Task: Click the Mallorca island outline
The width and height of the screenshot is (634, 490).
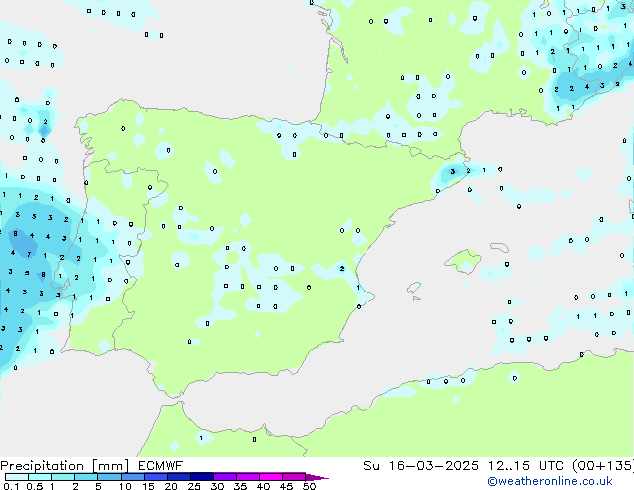Action: (x=462, y=261)
